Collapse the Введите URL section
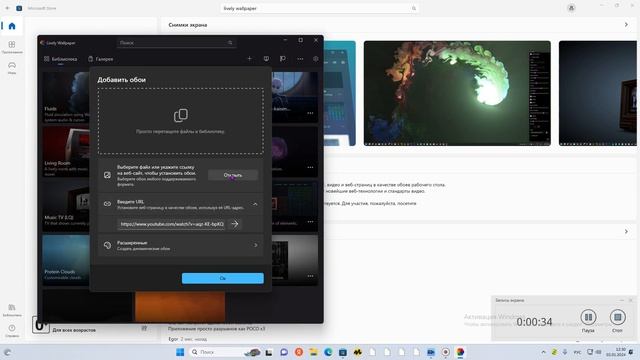The height and width of the screenshot is (360, 640). (x=255, y=204)
